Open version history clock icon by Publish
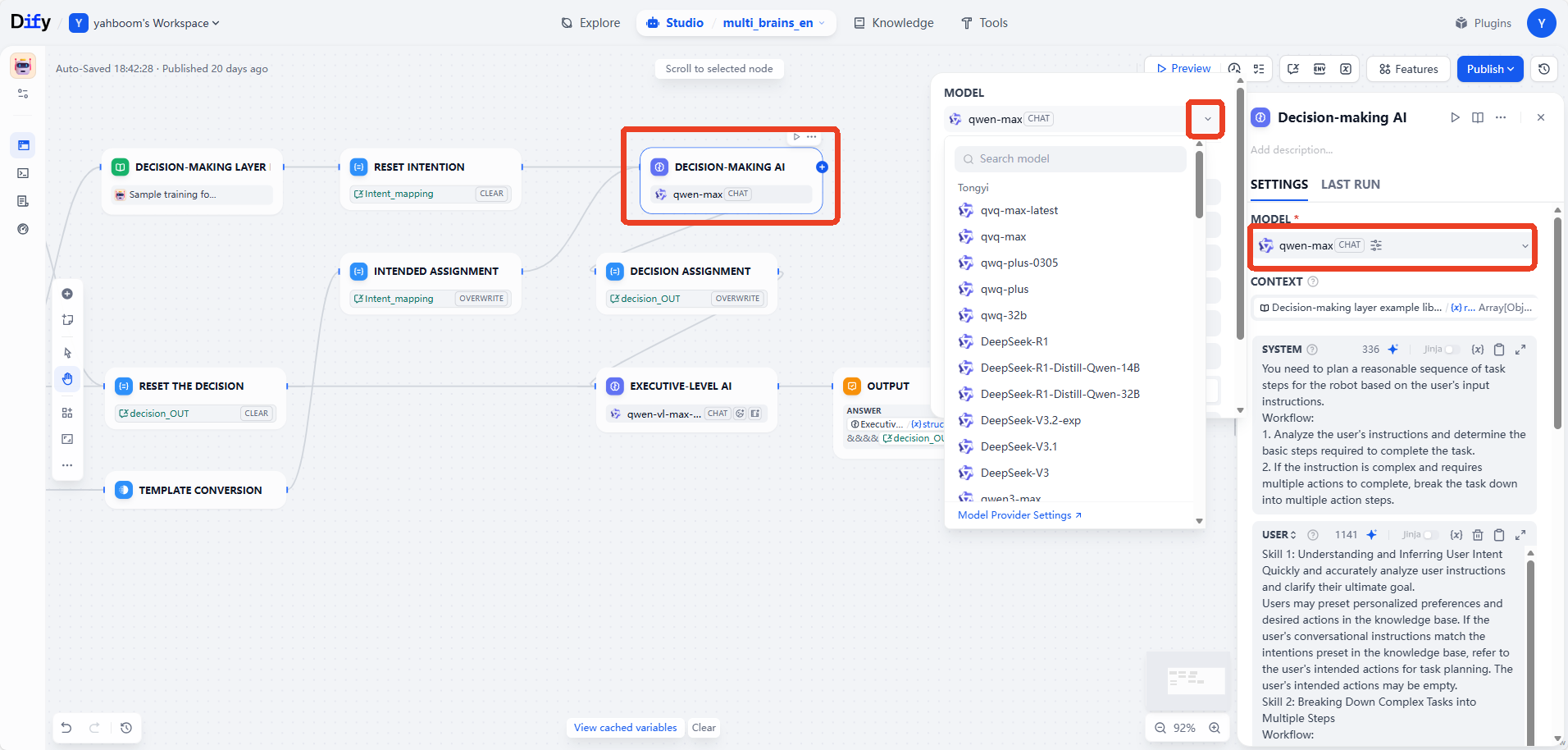Image resolution: width=1568 pixels, height=750 pixels. pos(1544,69)
